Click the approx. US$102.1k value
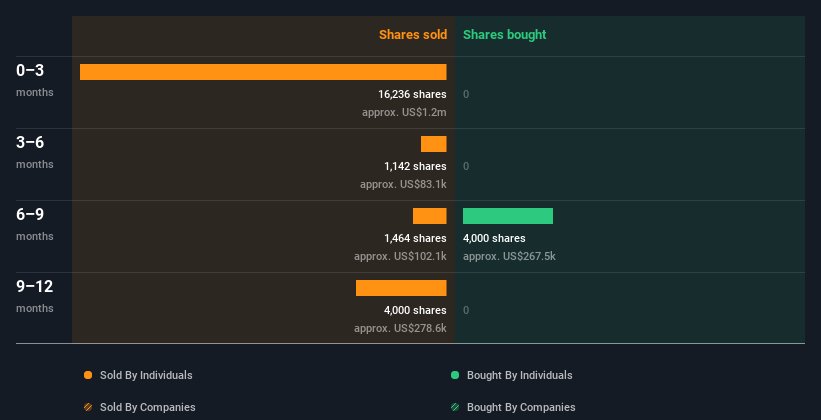The height and width of the screenshot is (420, 821). (400, 257)
